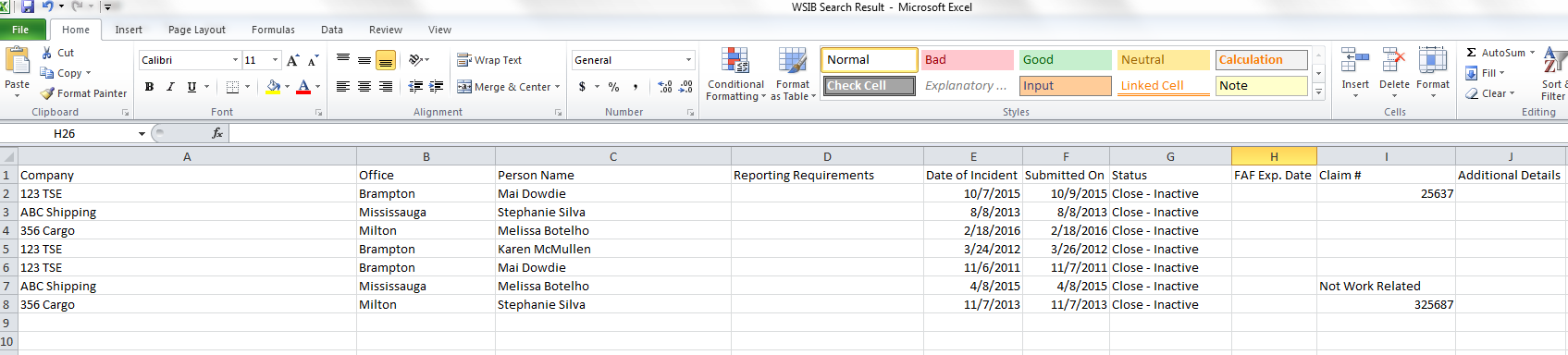Open the Font Color dropdown arrow

pyautogui.click(x=317, y=87)
